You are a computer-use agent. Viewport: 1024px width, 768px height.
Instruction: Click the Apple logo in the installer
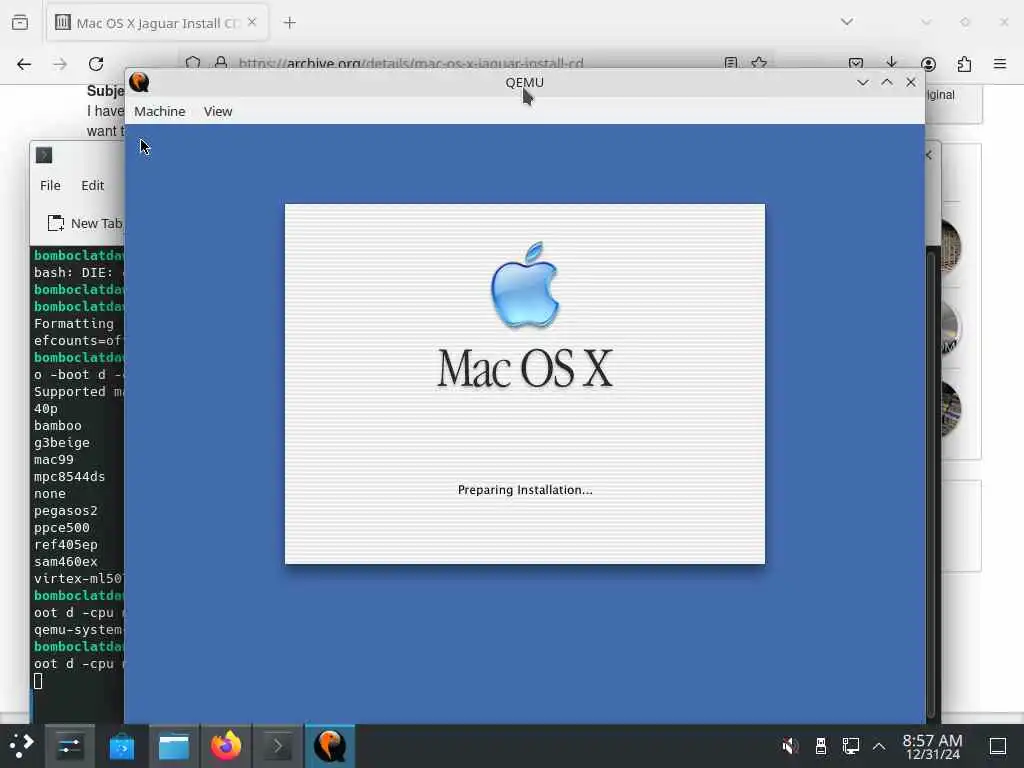coord(525,284)
